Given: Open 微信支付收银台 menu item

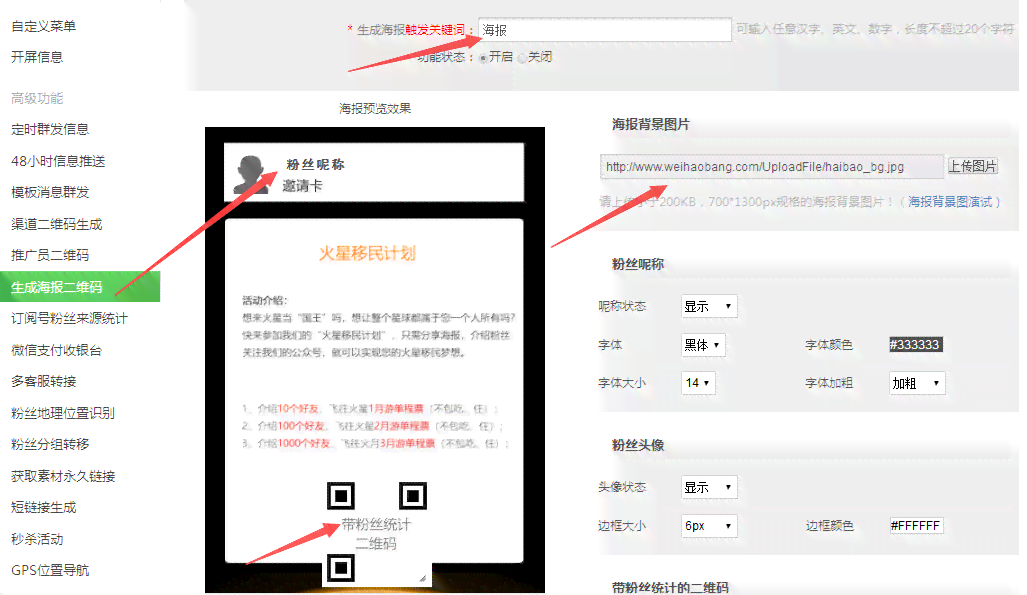Looking at the screenshot, I should pyautogui.click(x=56, y=351).
